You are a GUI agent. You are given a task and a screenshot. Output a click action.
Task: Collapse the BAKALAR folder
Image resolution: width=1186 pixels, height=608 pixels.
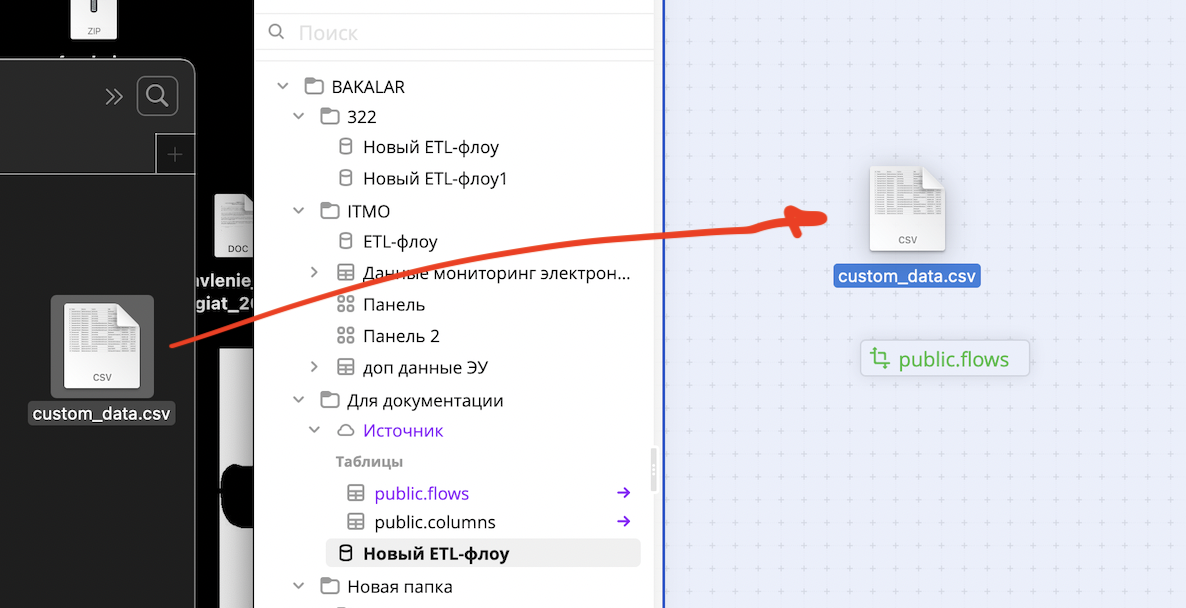click(x=282, y=86)
